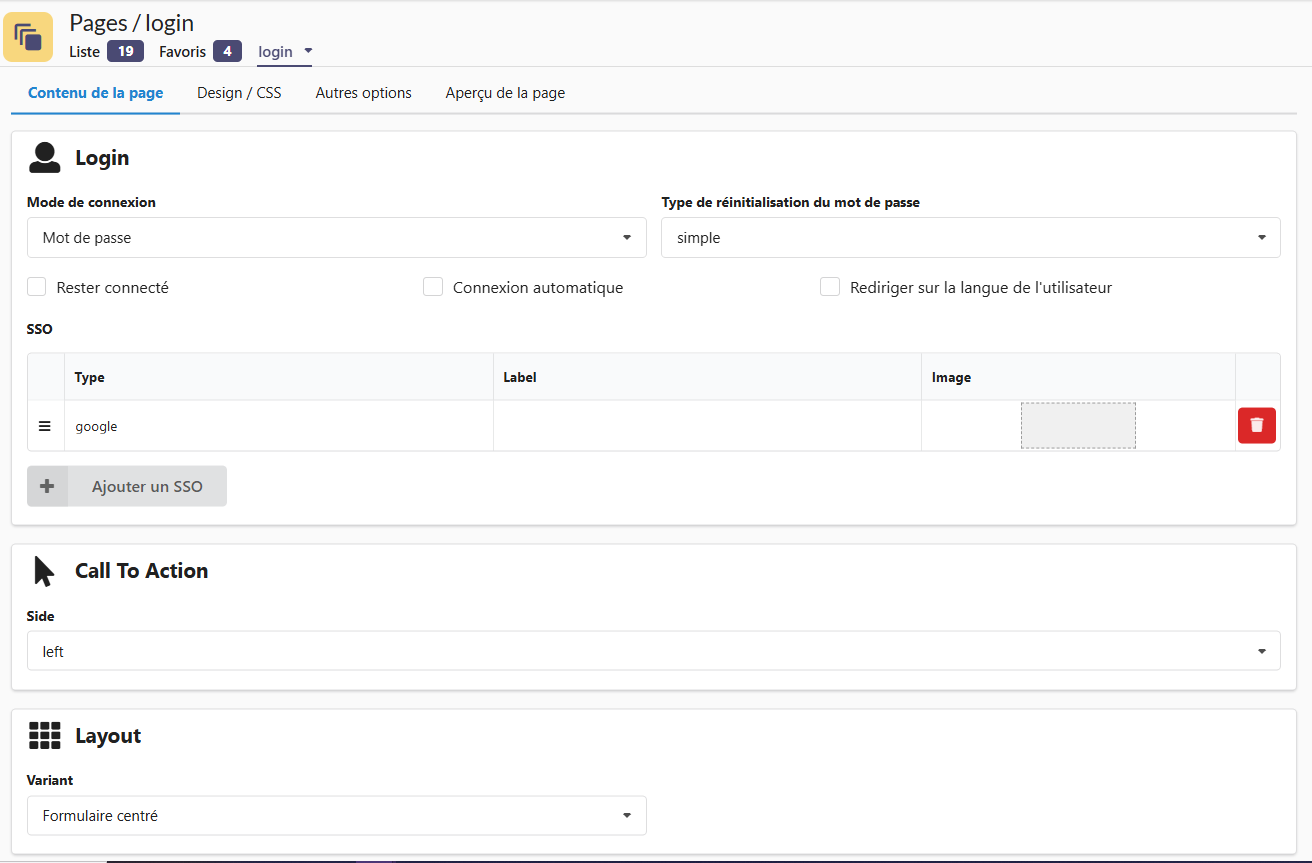Open the Side dropdown set to left
The width and height of the screenshot is (1312, 863).
[653, 651]
